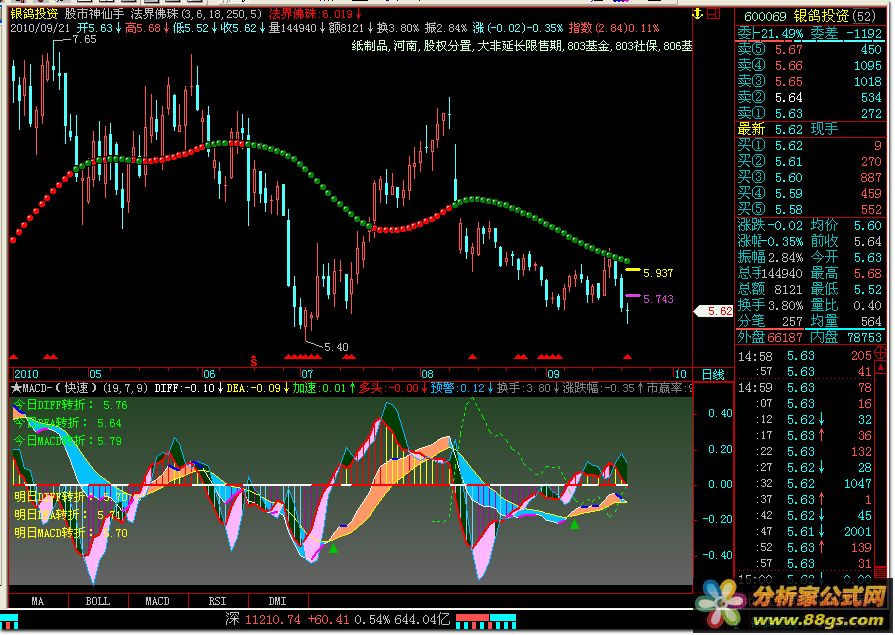Click the magenta 5.743 level marker
This screenshot has width=895, height=635.
[633, 295]
